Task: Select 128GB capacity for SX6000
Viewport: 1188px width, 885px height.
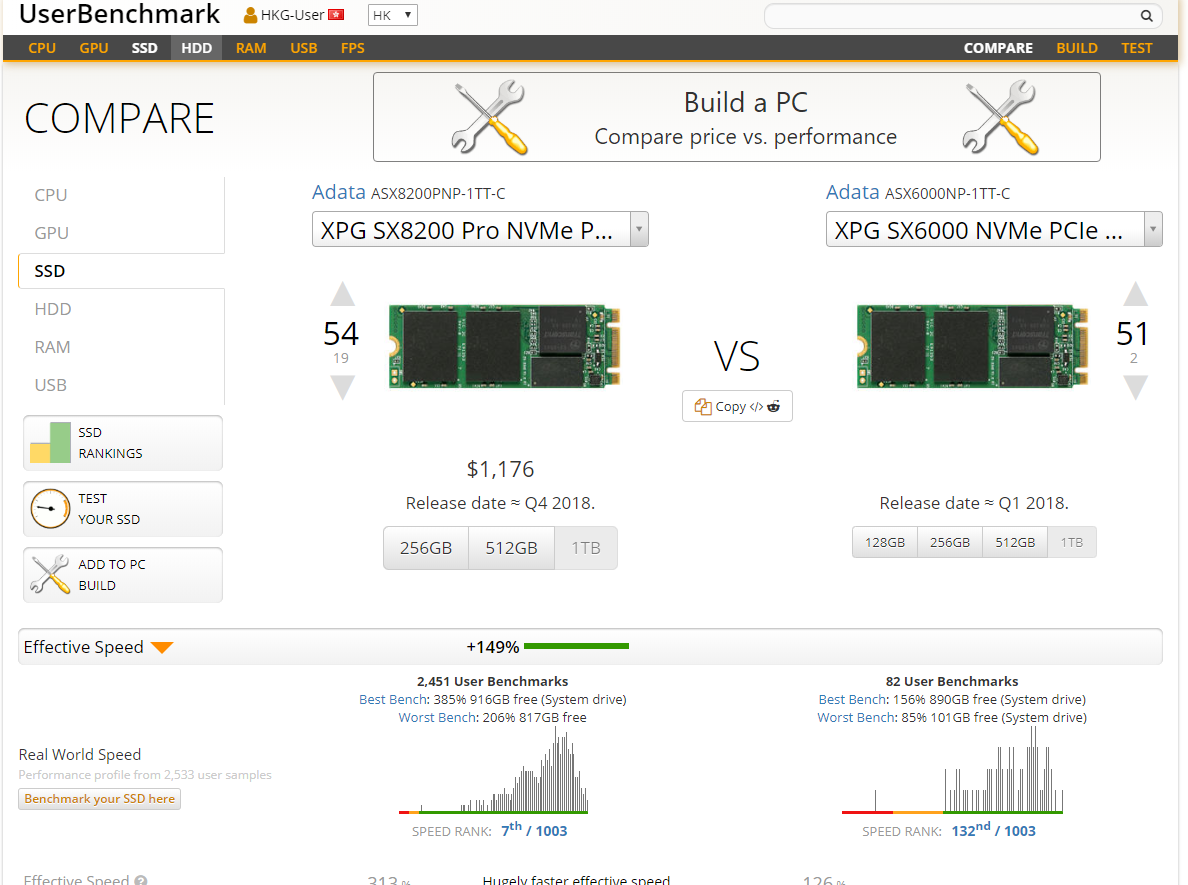Action: click(885, 543)
